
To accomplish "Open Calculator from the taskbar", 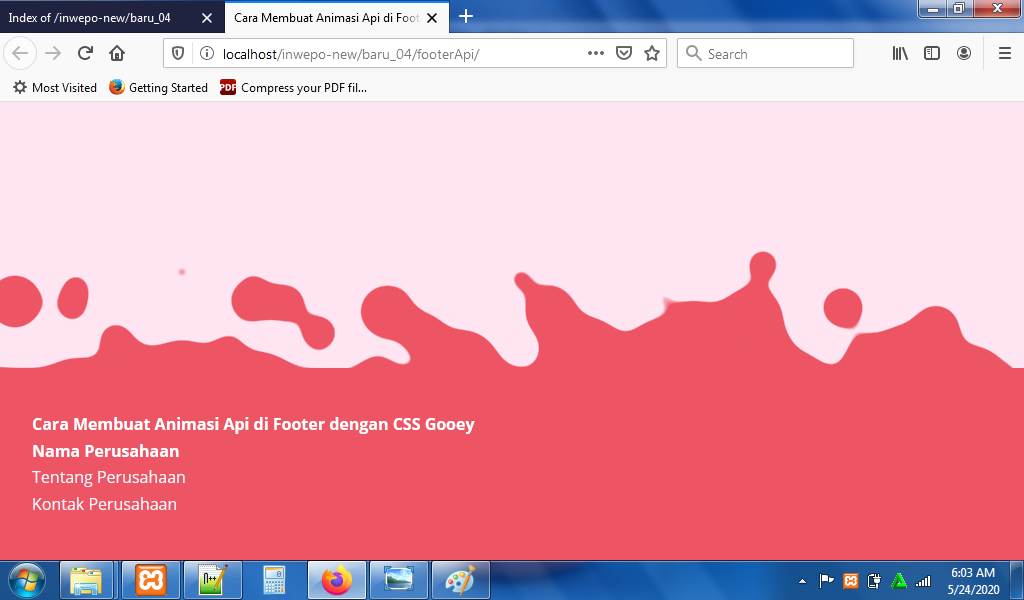I will [274, 580].
